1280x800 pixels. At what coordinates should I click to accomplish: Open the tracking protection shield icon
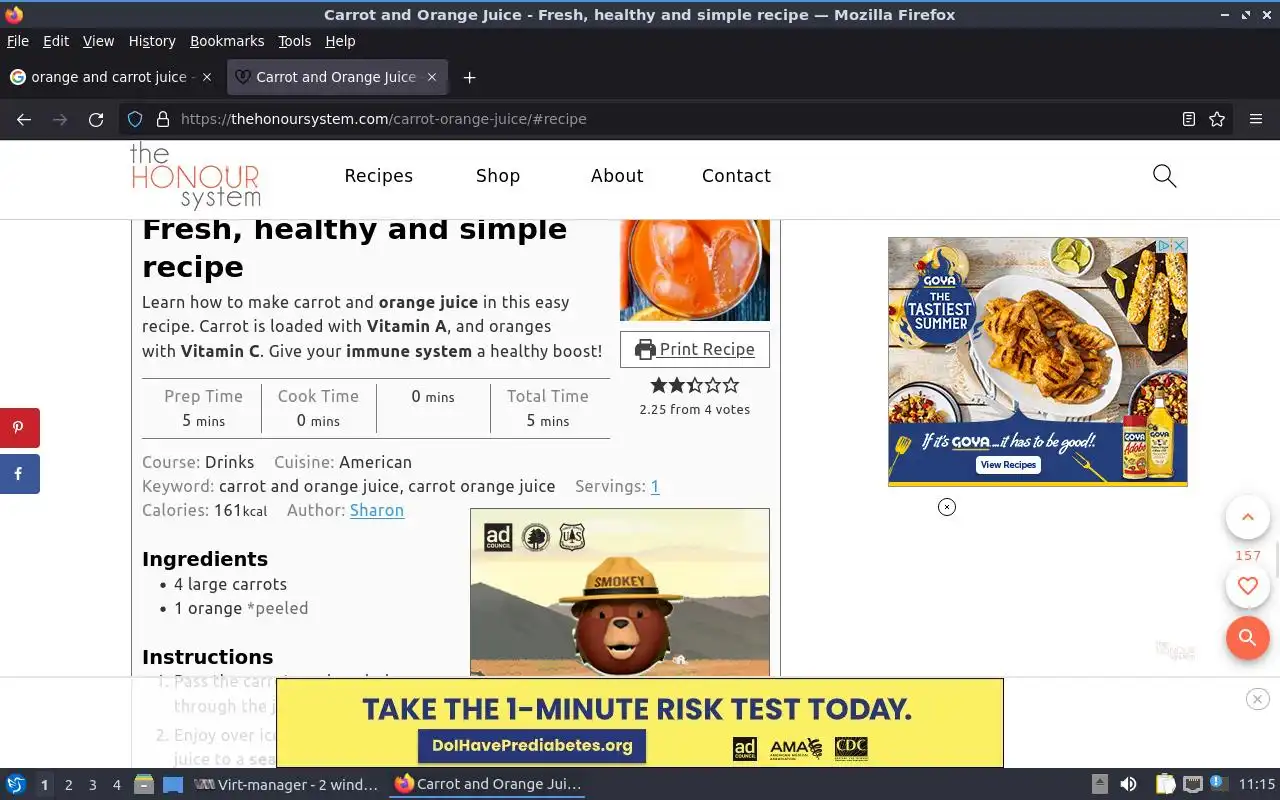pos(136,119)
